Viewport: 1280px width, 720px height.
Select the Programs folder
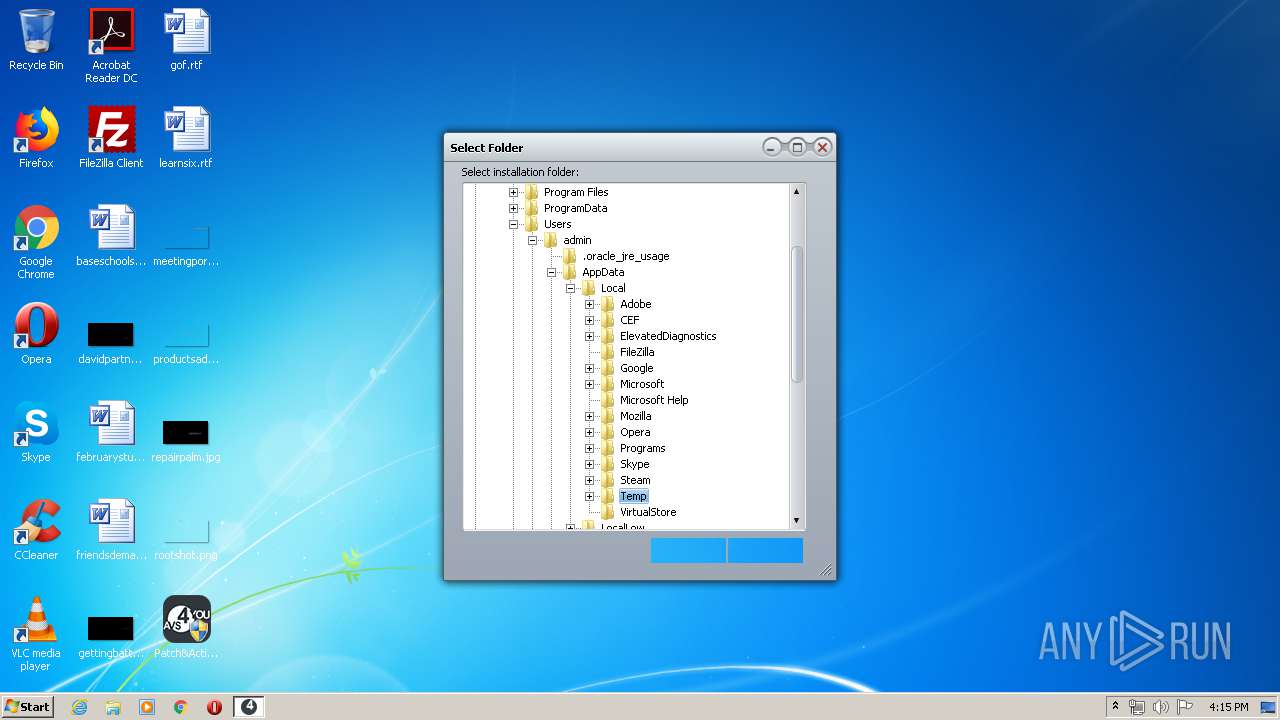[642, 448]
